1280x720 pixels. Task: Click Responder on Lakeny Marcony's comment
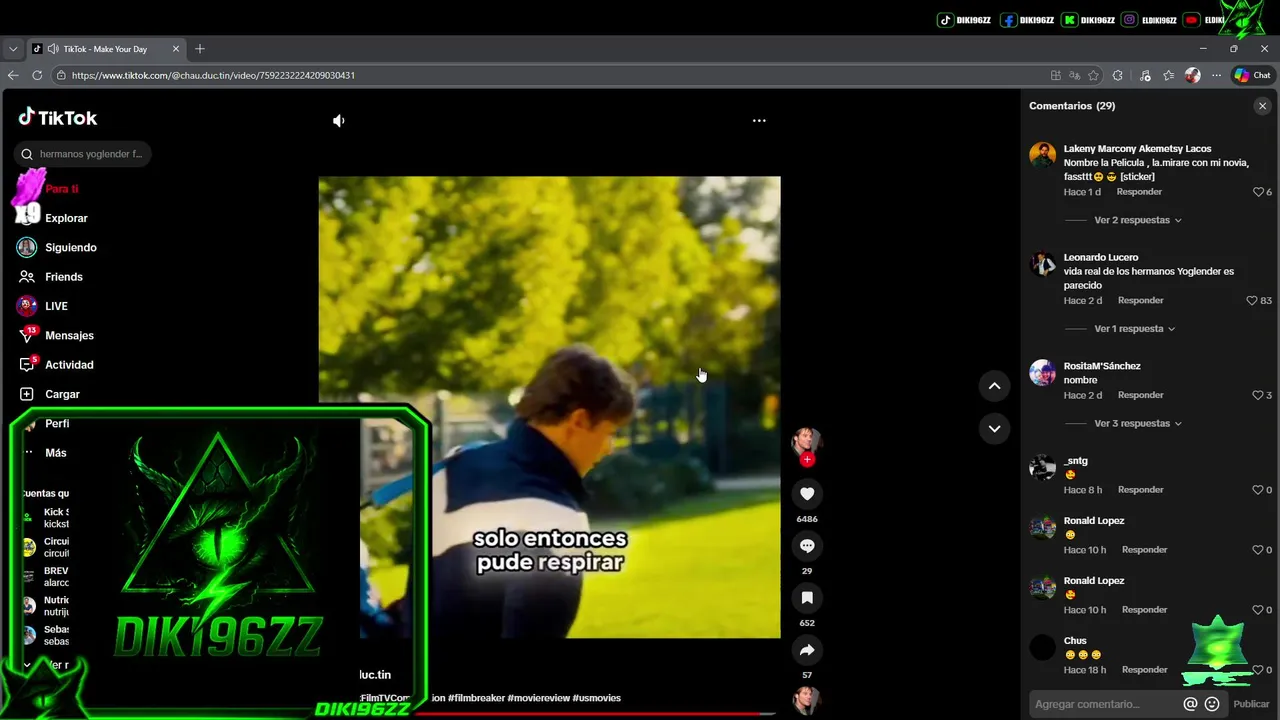coord(1139,192)
